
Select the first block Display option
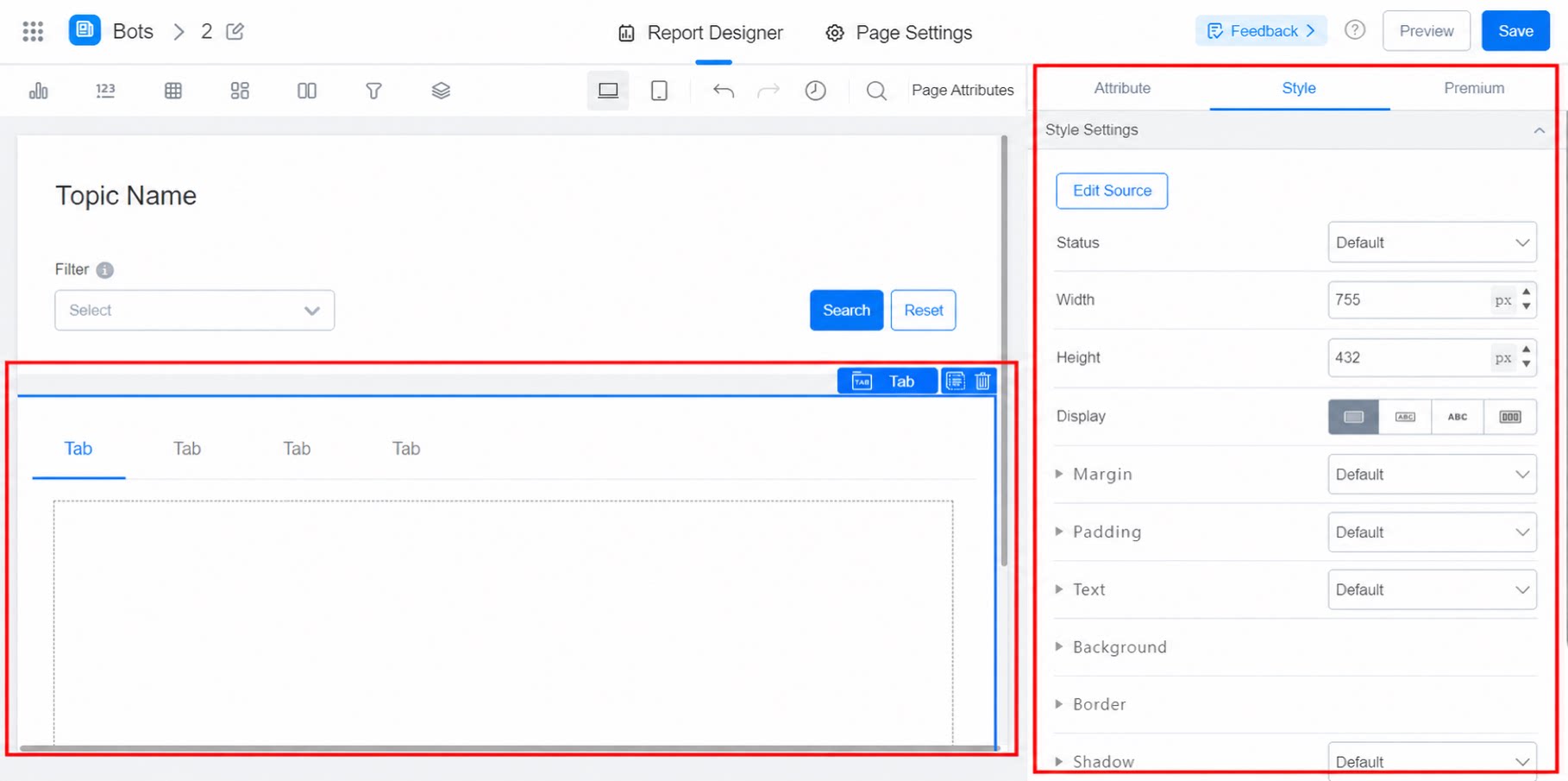[1353, 417]
